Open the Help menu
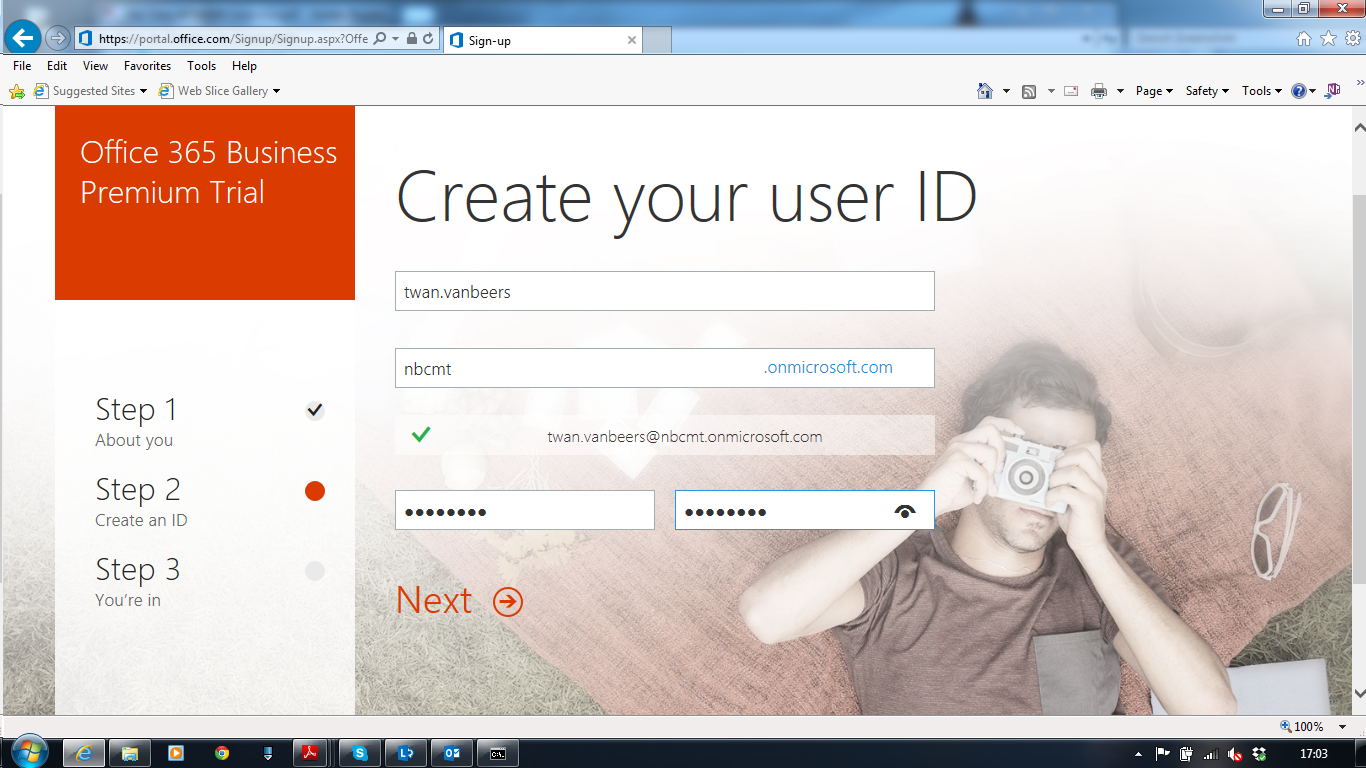 (x=244, y=66)
